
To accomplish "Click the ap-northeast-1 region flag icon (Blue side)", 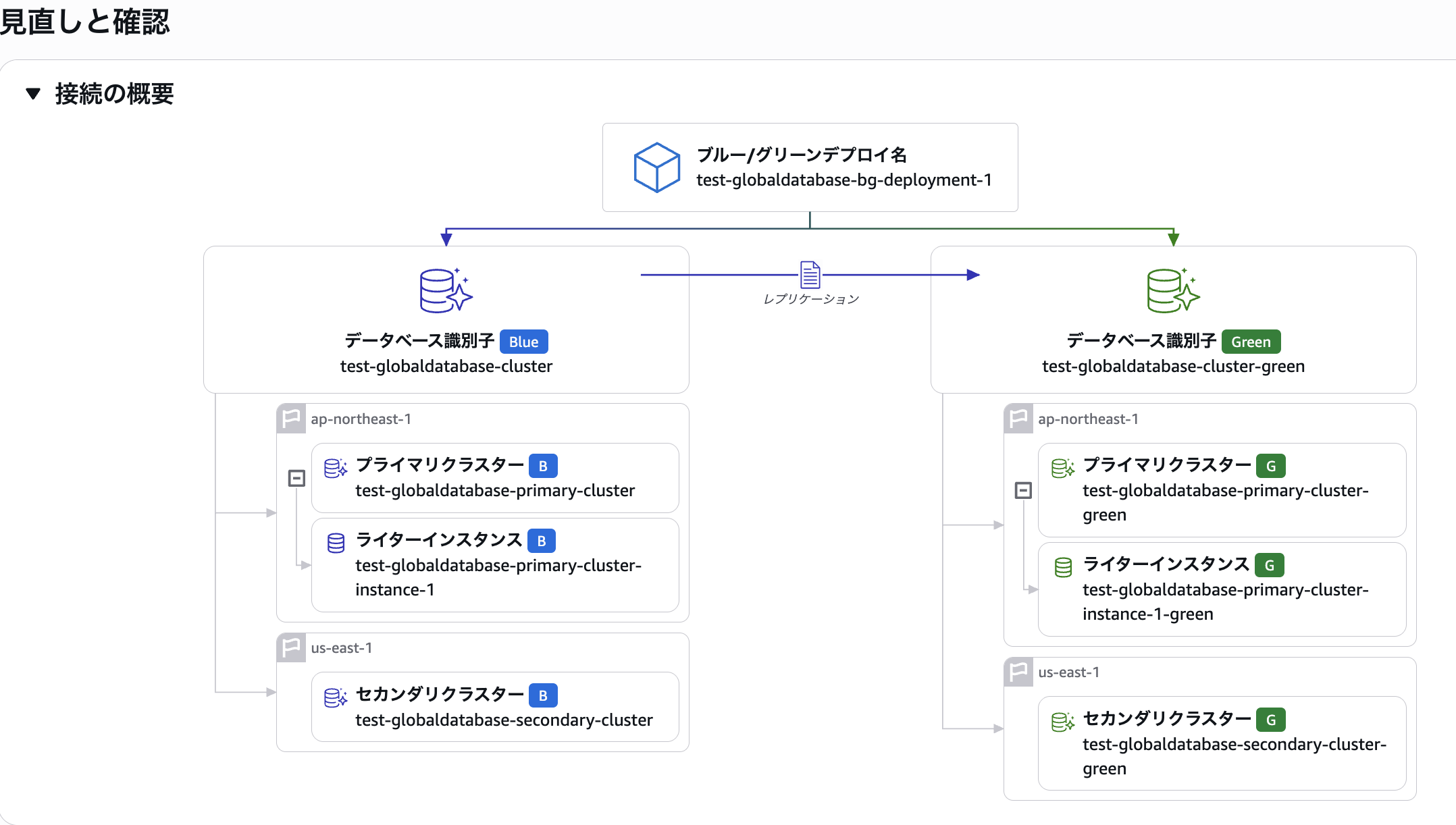I will coord(290,418).
